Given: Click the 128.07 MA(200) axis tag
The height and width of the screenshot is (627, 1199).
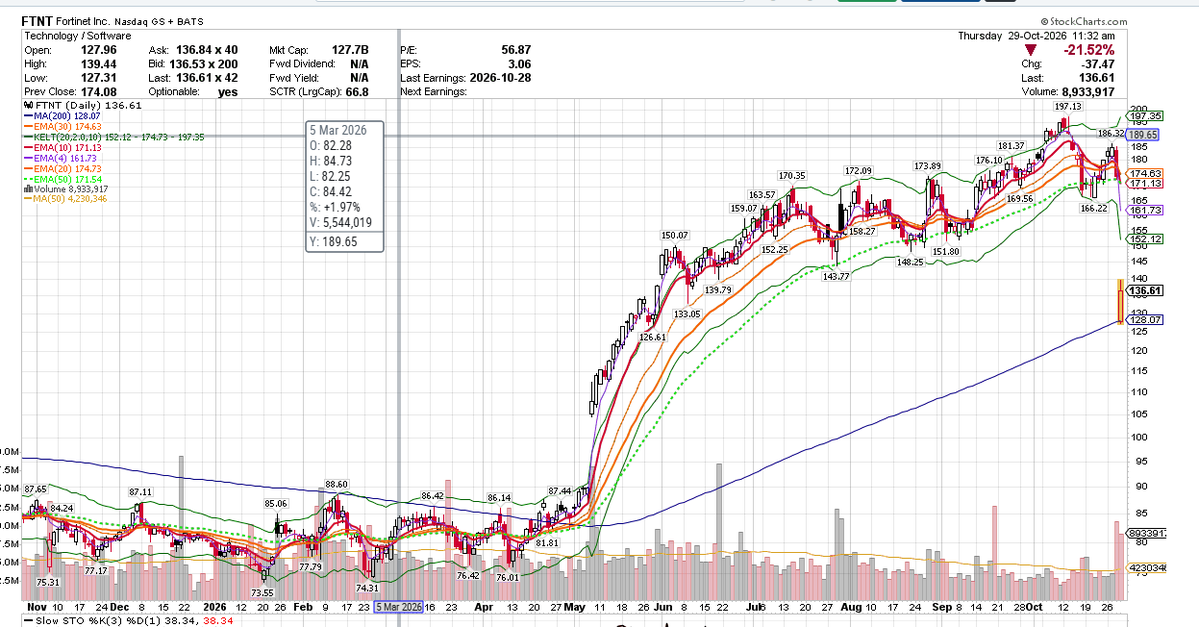Looking at the screenshot, I should coord(1145,320).
